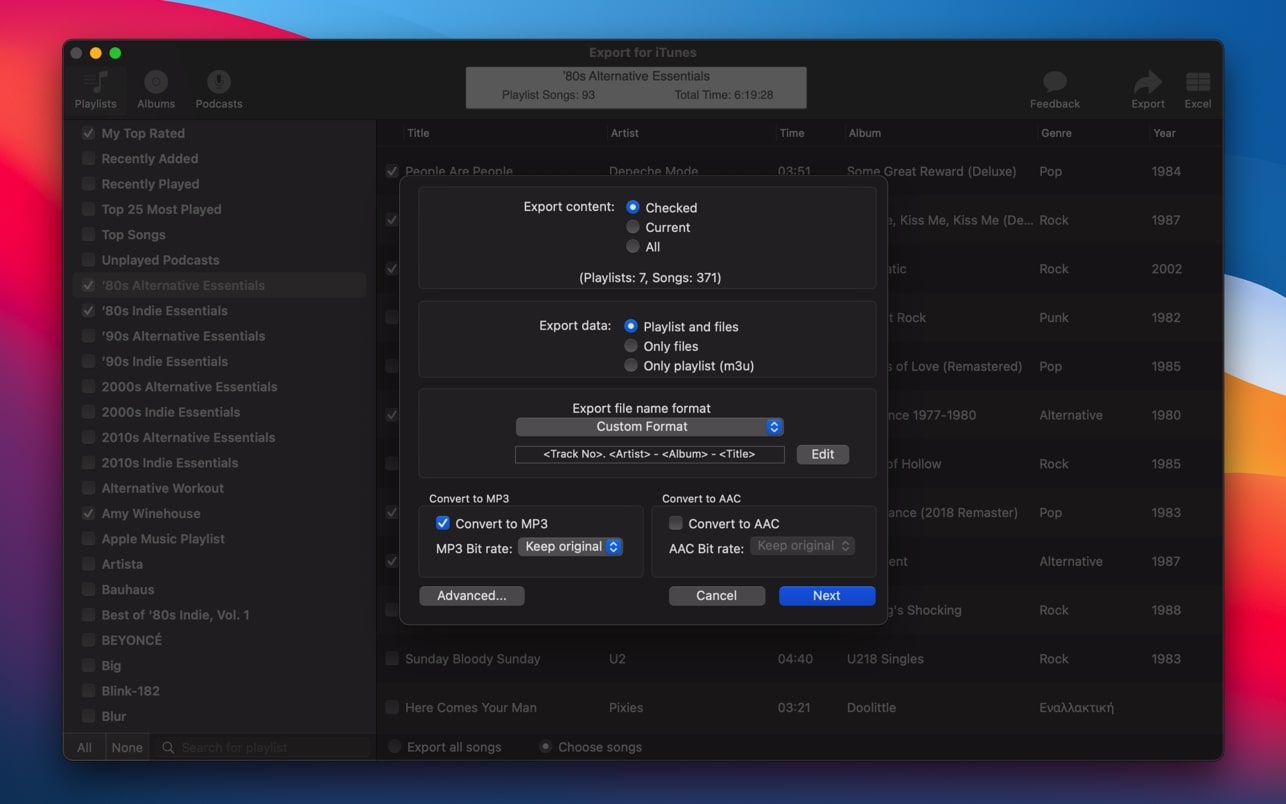Click the Export arrow icon

tap(1147, 83)
